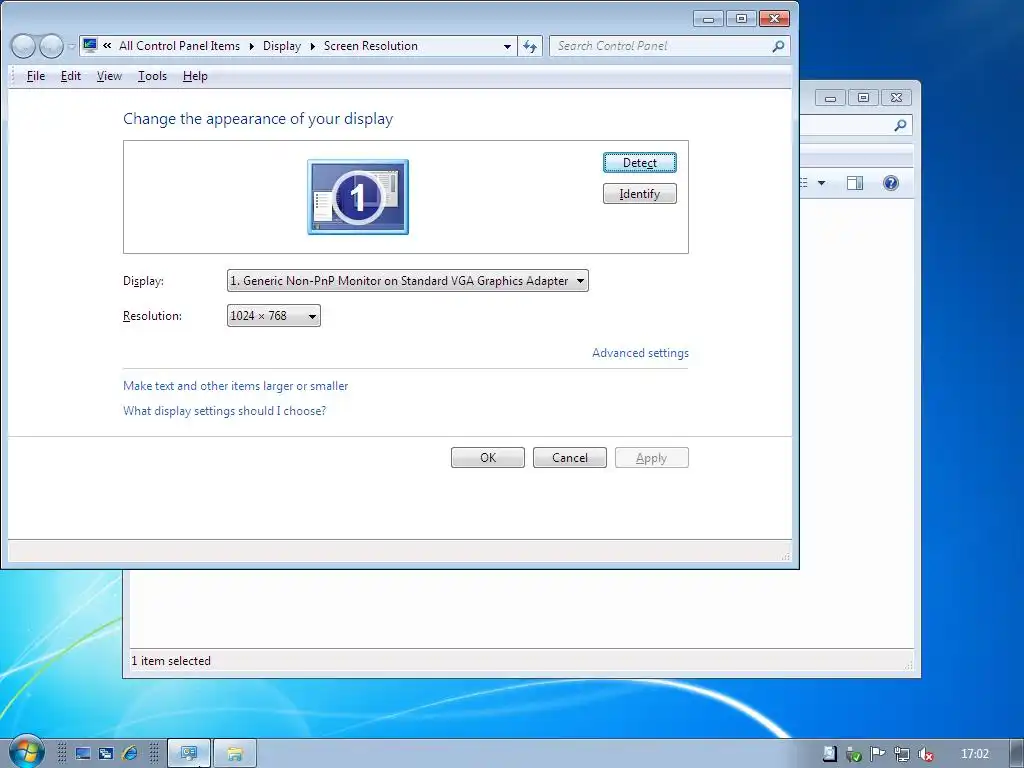Click the 'Display' breadcrumb in address bar
Image resolution: width=1024 pixels, height=768 pixels.
[x=281, y=46]
